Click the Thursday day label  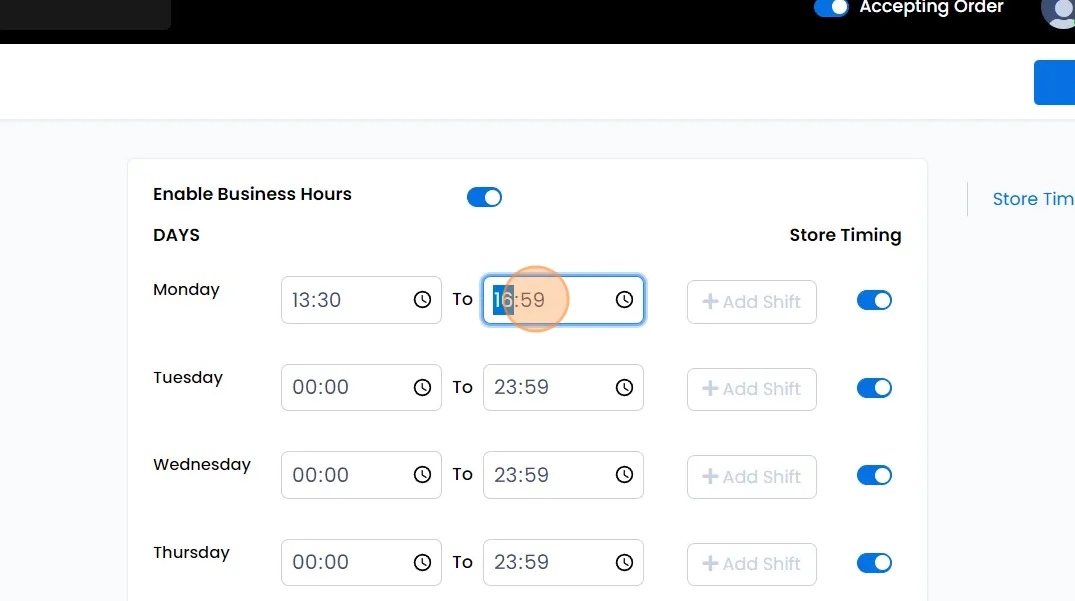[x=191, y=552]
